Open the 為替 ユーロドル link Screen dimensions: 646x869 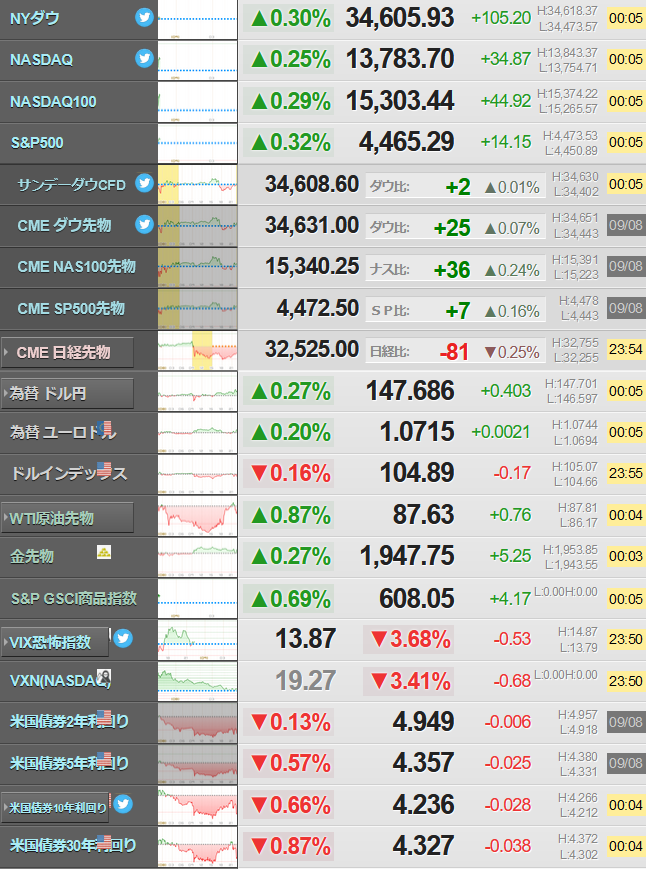[x=63, y=432]
